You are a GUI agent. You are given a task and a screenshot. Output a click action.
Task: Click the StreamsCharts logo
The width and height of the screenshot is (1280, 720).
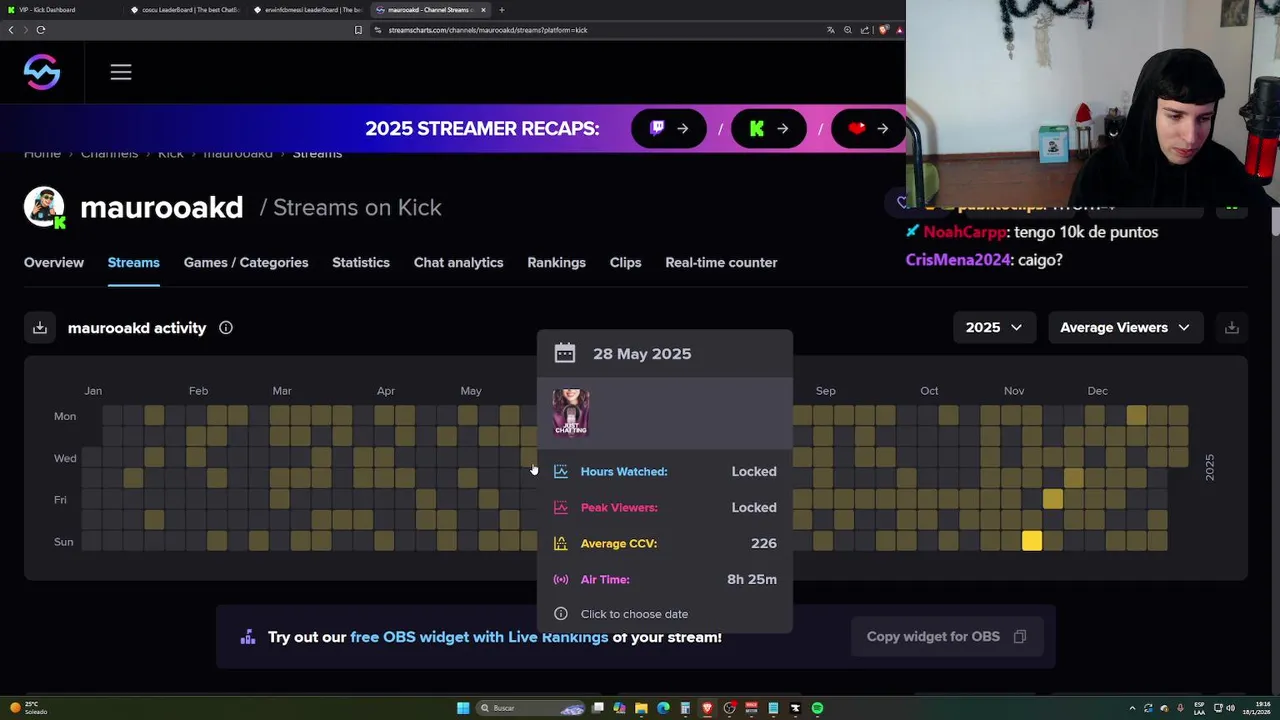(42, 72)
